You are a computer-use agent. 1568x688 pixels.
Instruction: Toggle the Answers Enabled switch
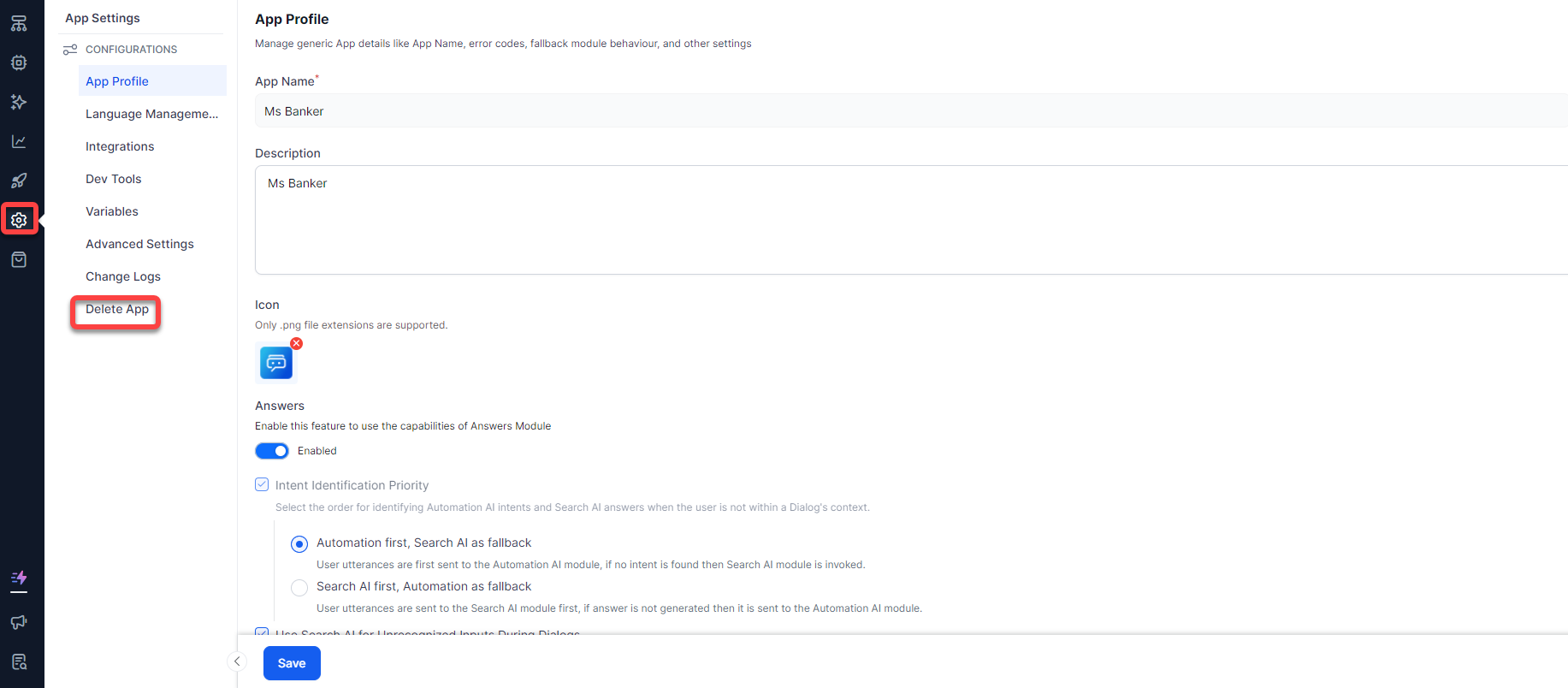pos(272,451)
